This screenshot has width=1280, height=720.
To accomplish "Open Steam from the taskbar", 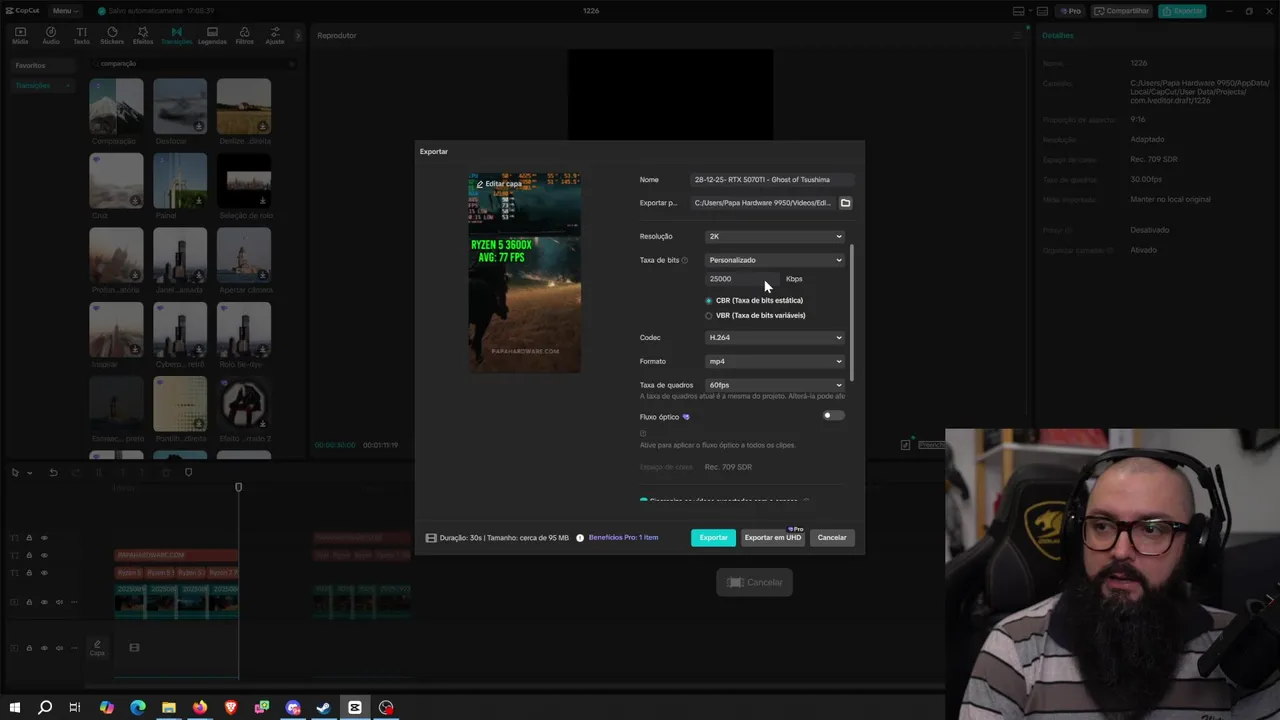I will point(324,707).
